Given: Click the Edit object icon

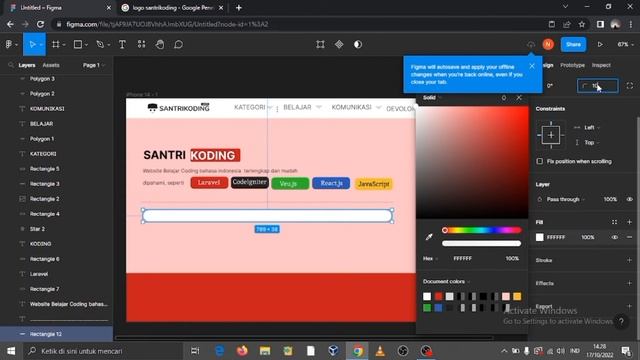Looking at the screenshot, I should pyautogui.click(x=320, y=44).
